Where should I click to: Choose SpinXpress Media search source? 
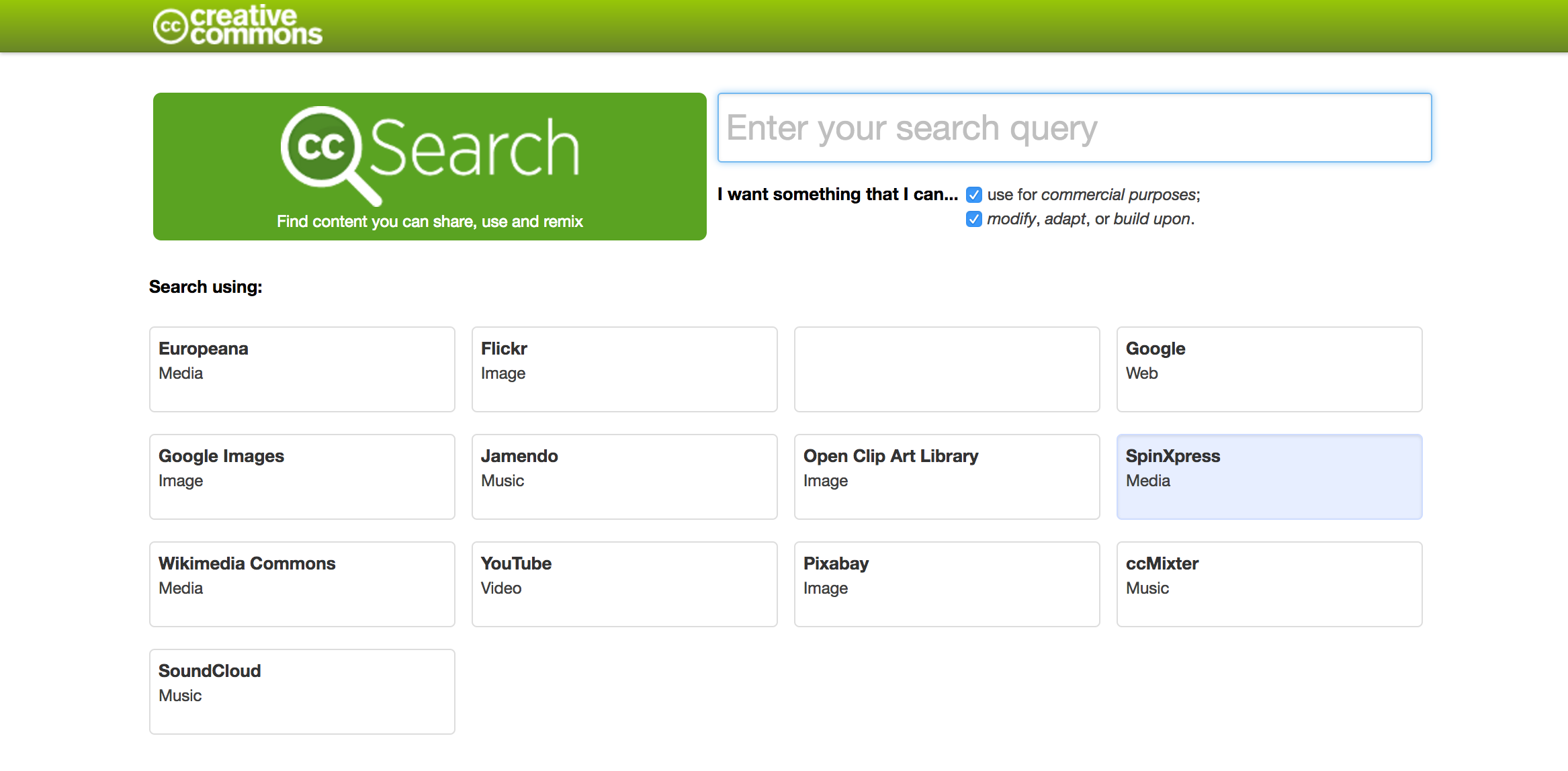(x=1270, y=477)
